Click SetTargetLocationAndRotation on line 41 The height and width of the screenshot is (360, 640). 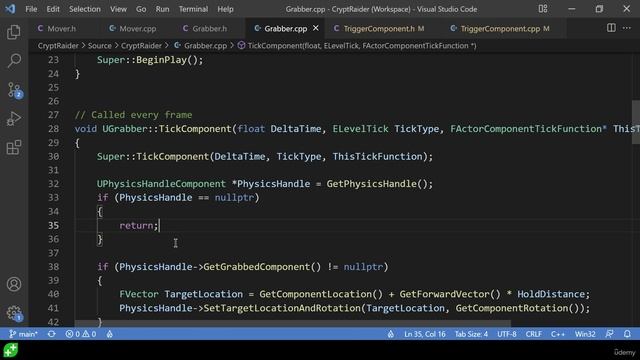coord(282,308)
